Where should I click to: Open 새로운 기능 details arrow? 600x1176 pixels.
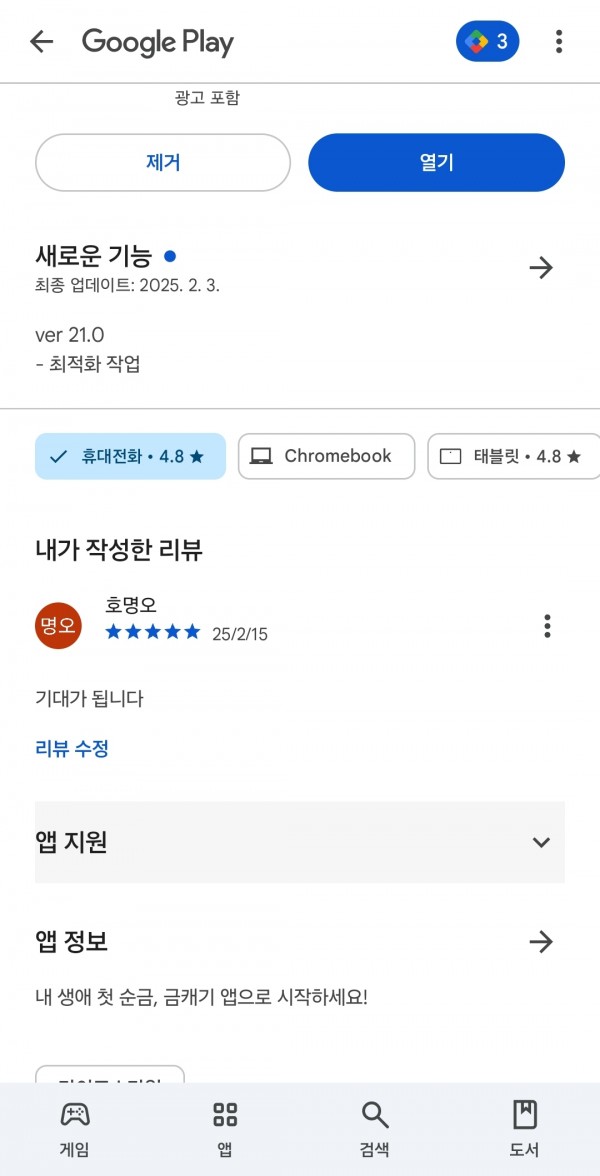point(541,268)
